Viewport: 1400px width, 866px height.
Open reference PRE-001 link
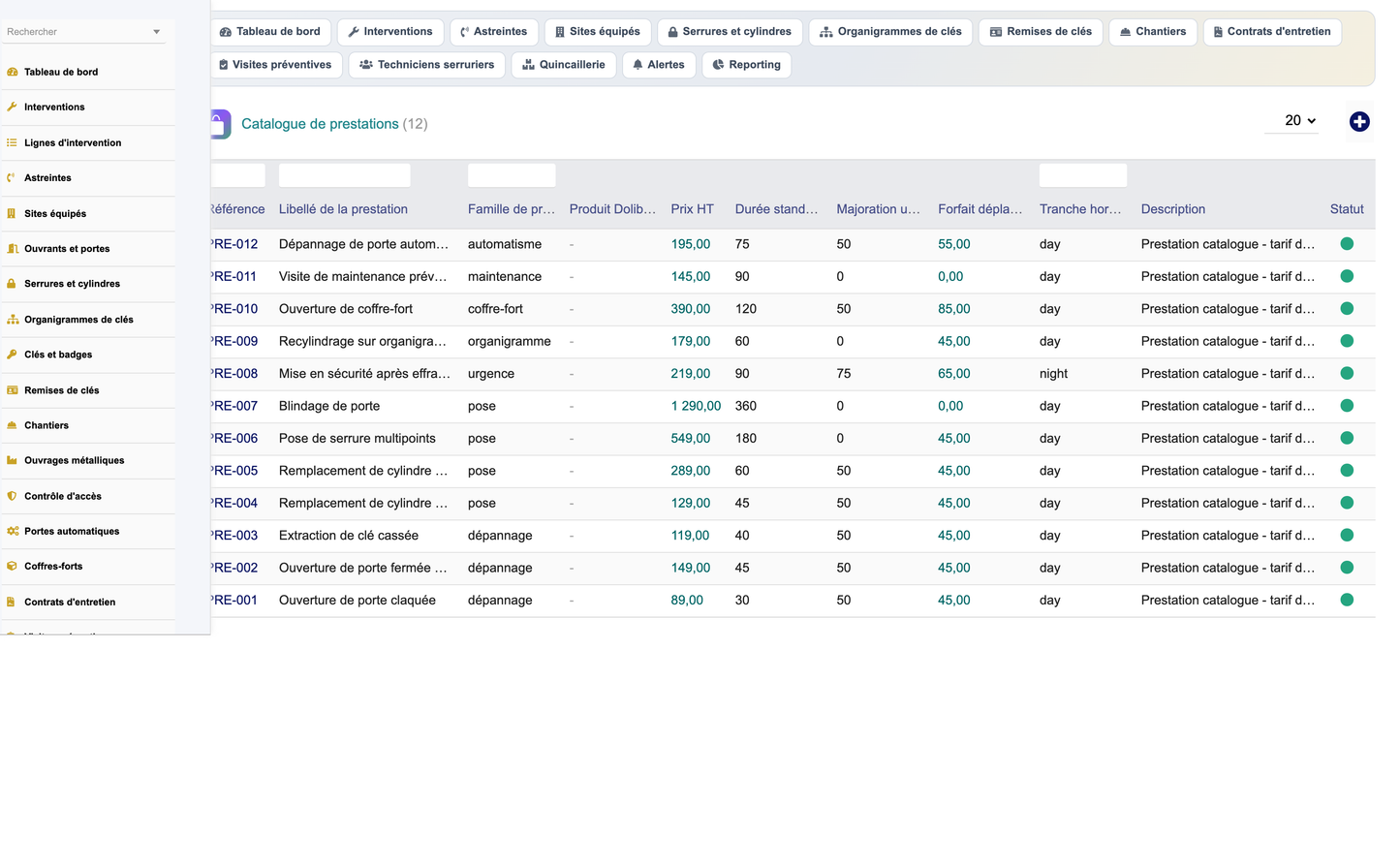tap(234, 600)
